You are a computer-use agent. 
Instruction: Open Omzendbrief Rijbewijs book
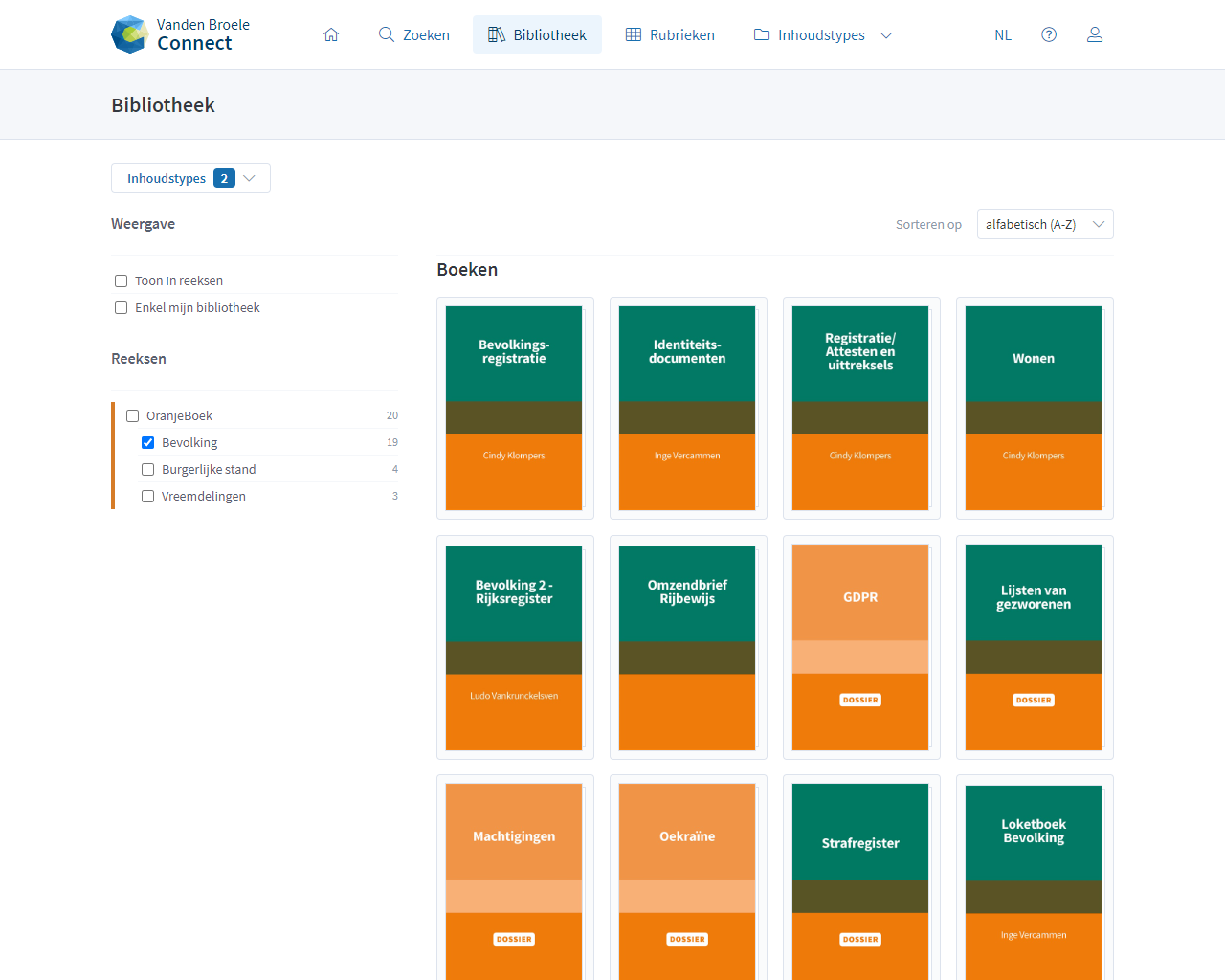(x=688, y=647)
